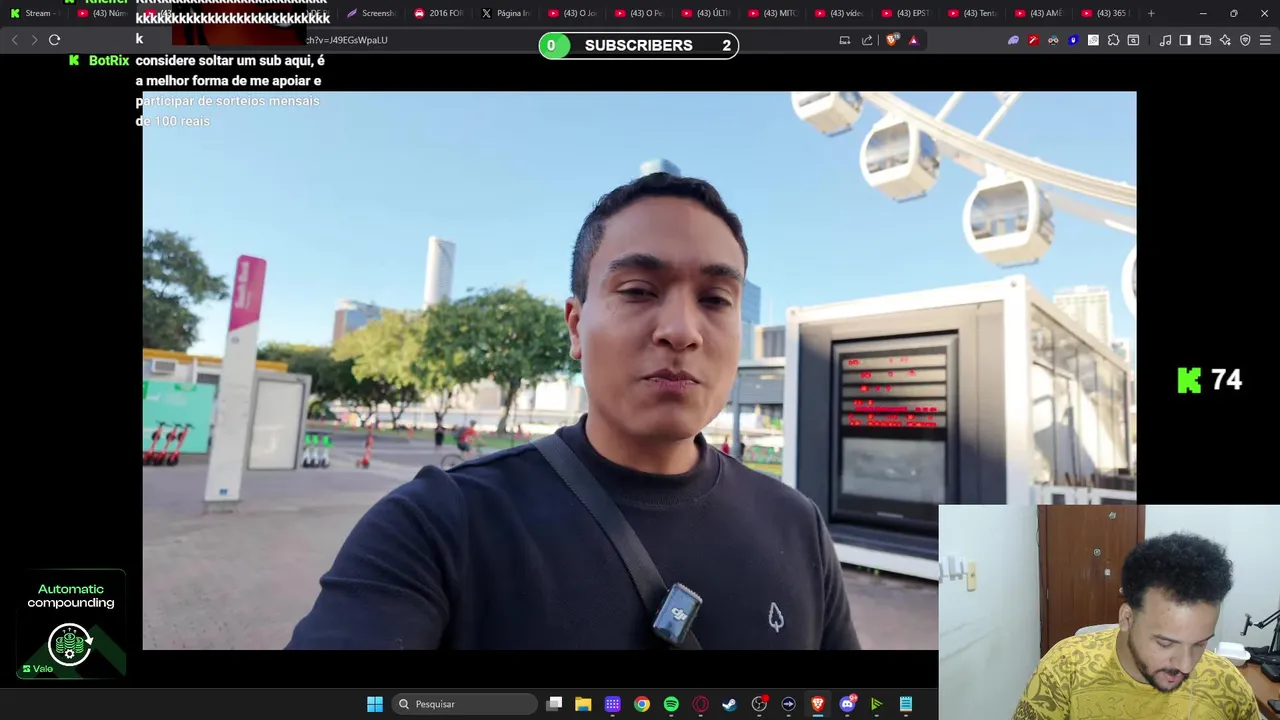Open Spotify from the taskbar

click(x=671, y=704)
